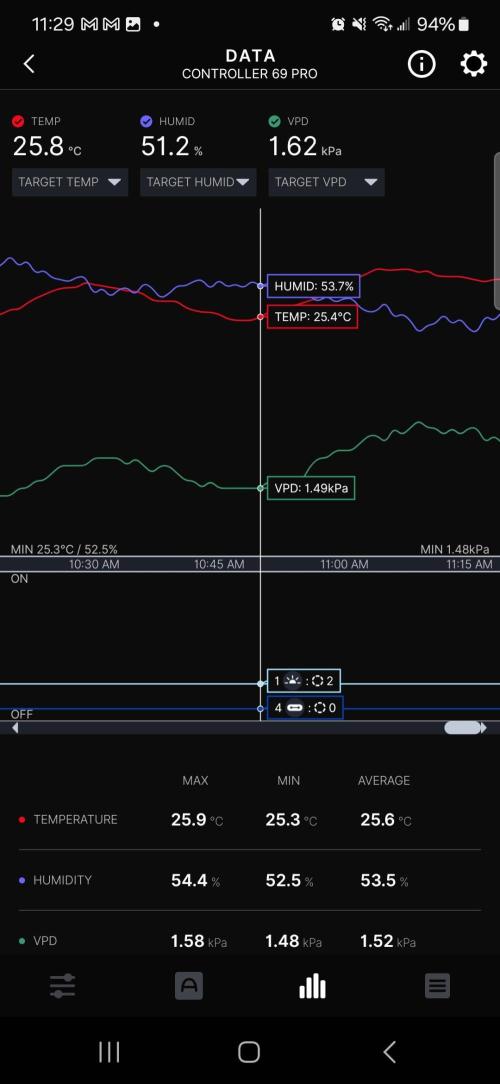Select the bar chart data tab
500x1084 pixels.
tap(313, 987)
